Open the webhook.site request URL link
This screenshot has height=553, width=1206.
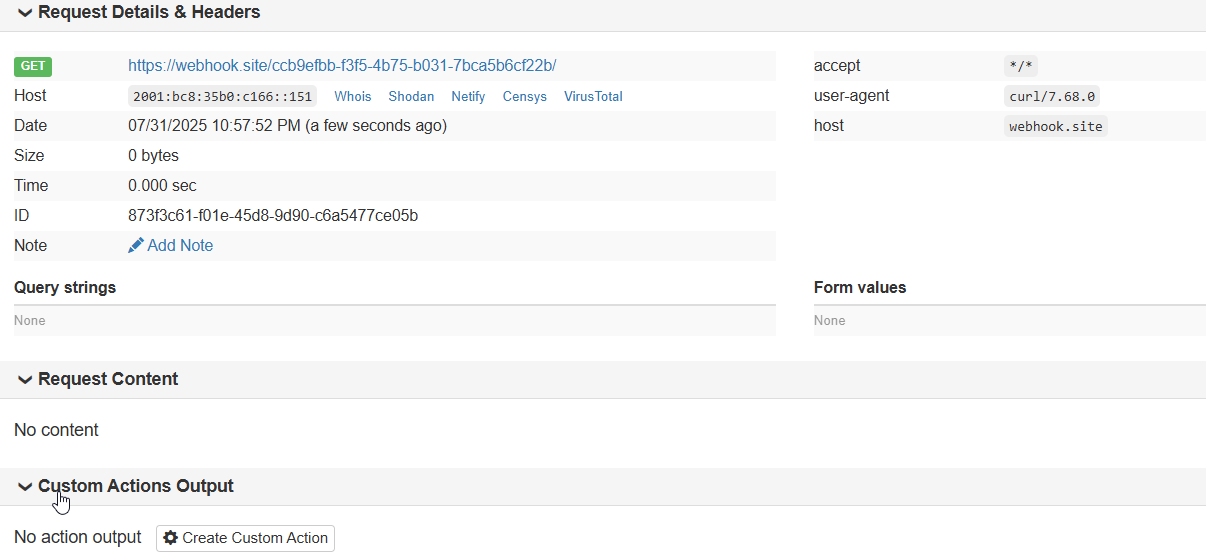point(342,66)
